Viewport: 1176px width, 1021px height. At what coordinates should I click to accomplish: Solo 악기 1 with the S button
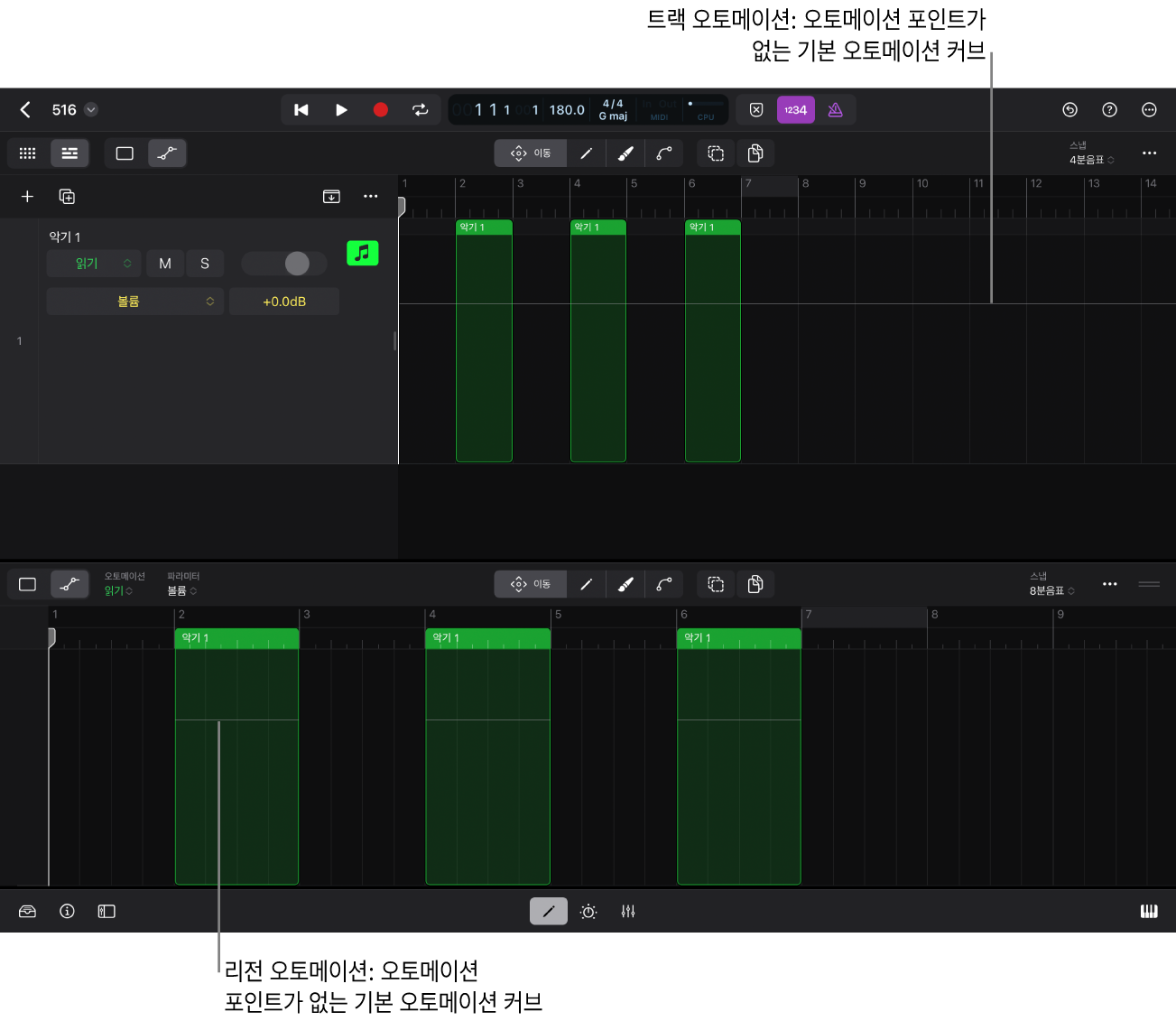(x=205, y=264)
